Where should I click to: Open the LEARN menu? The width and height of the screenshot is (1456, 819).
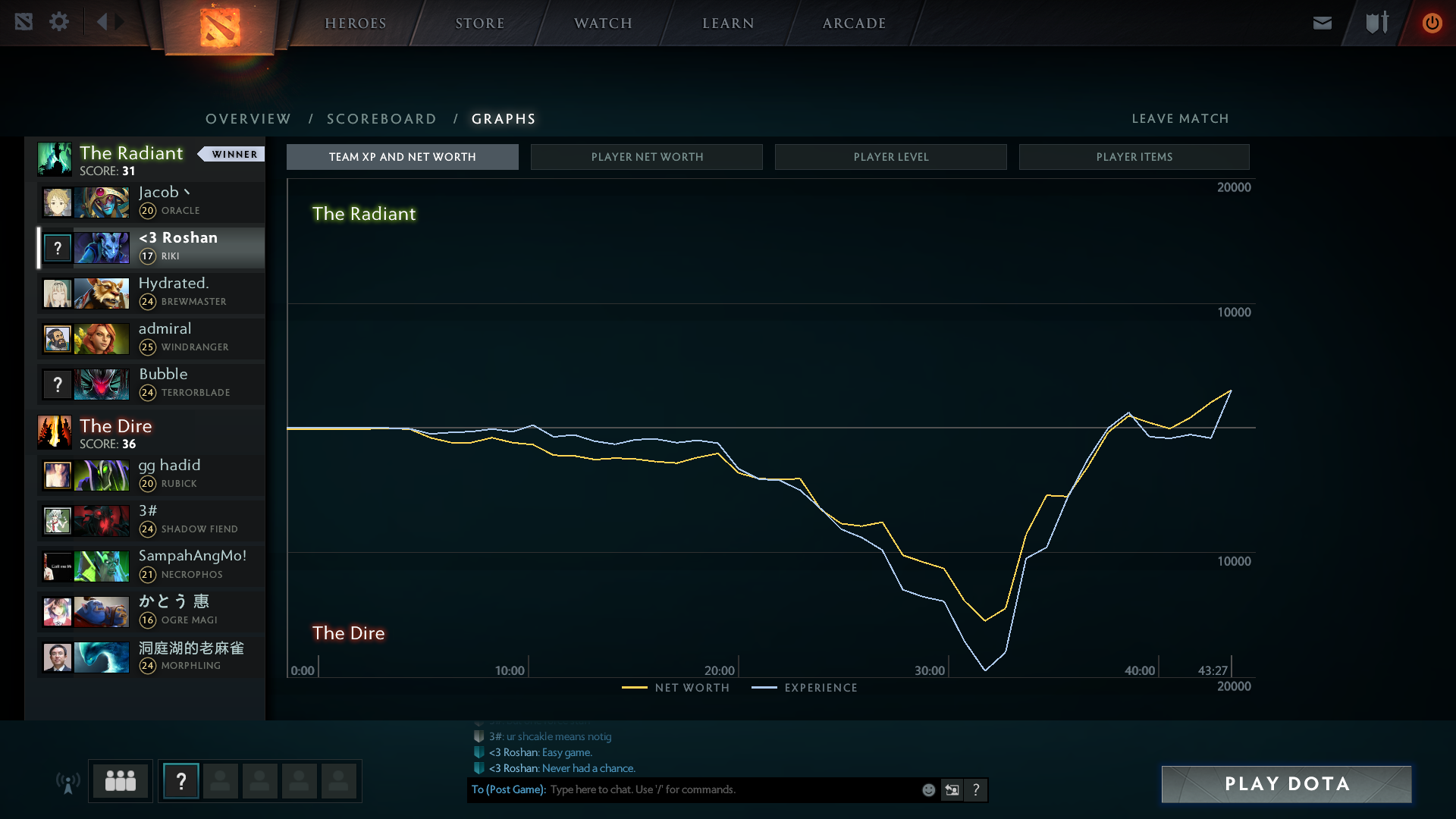(728, 23)
